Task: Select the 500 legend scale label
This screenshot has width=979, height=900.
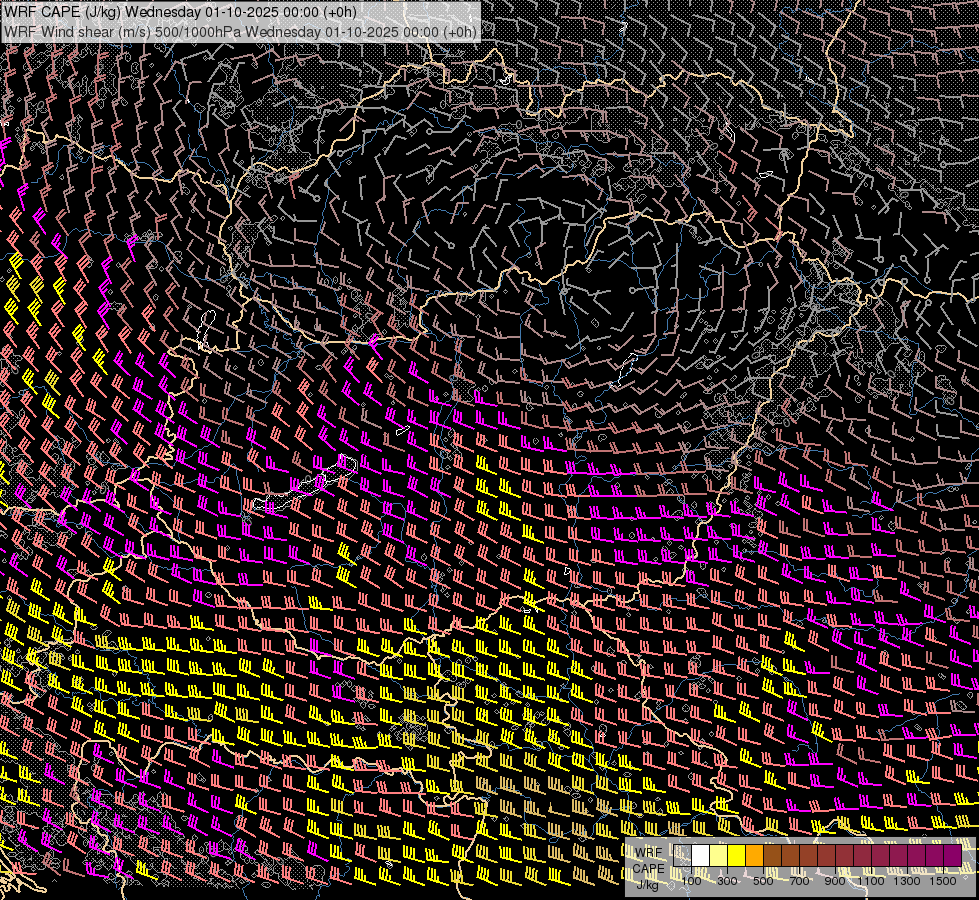Action: pyautogui.click(x=763, y=881)
